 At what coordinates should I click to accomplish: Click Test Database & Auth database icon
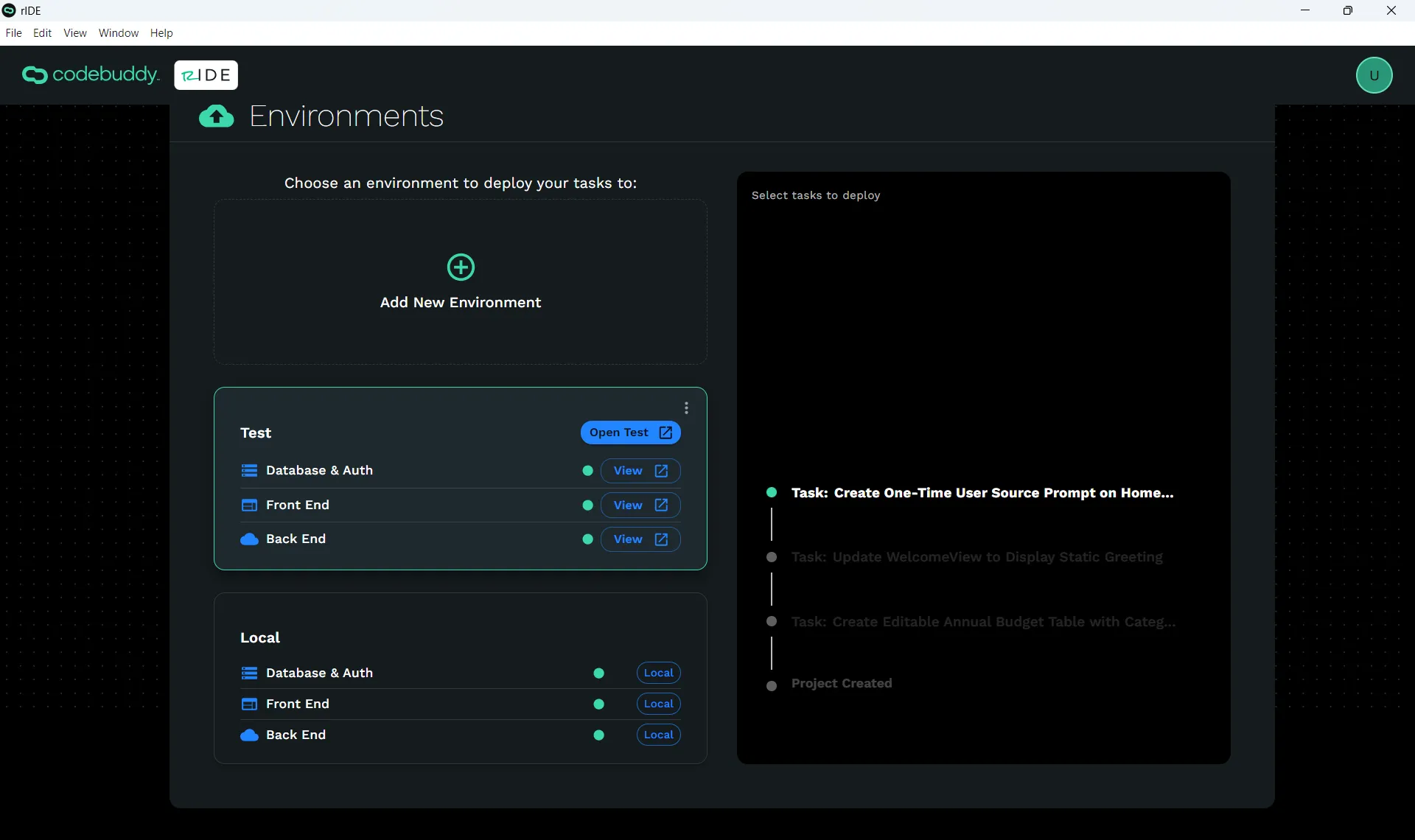[249, 471]
